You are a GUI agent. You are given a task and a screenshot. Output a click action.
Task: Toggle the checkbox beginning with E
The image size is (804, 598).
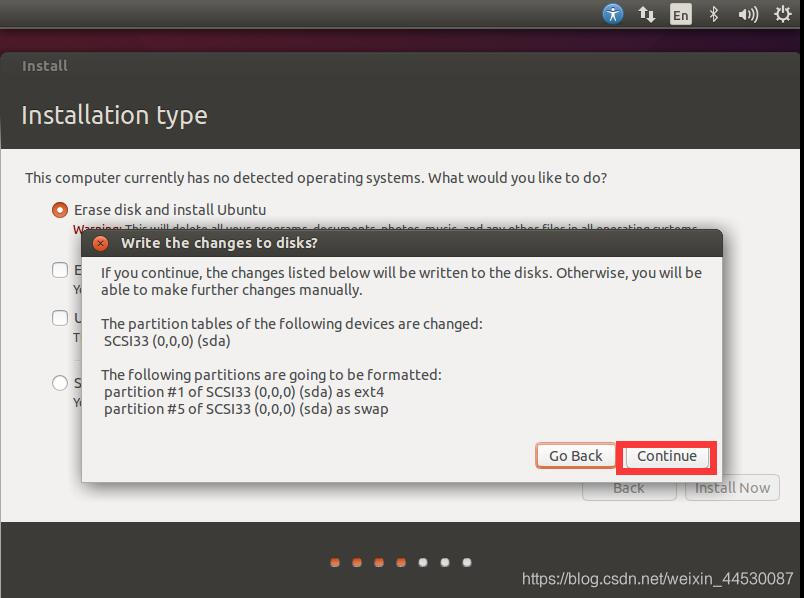tap(60, 270)
